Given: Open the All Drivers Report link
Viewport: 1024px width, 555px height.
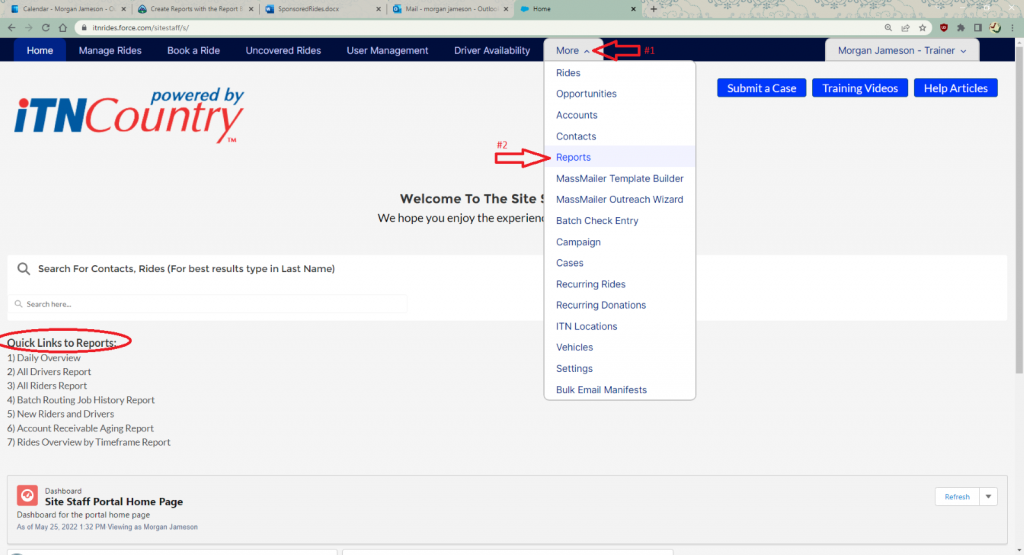Looking at the screenshot, I should point(53,372).
